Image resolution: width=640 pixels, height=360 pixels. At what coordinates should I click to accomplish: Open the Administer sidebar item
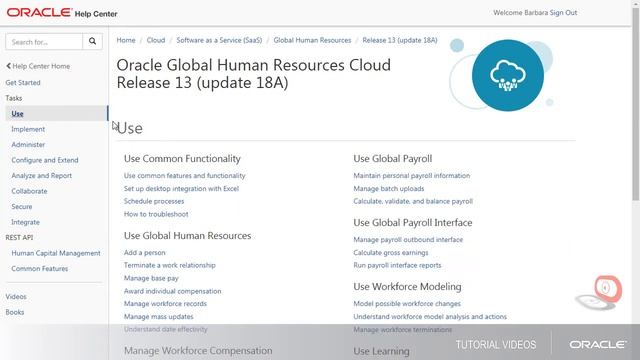(x=28, y=144)
